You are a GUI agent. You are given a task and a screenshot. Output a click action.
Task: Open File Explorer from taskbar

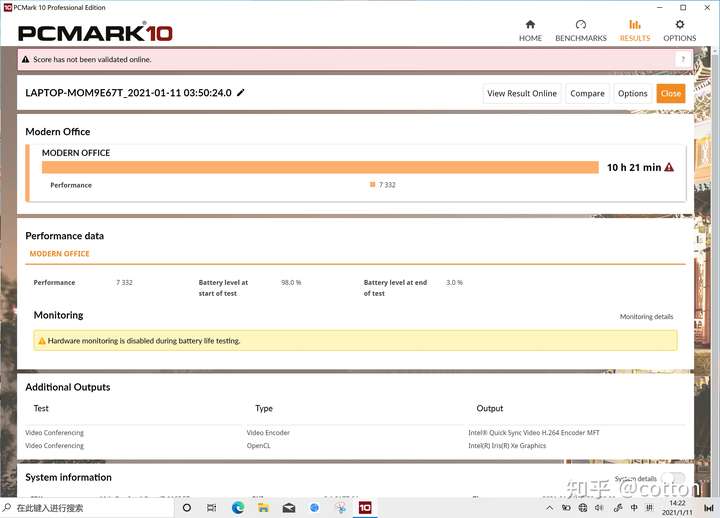[x=263, y=507]
